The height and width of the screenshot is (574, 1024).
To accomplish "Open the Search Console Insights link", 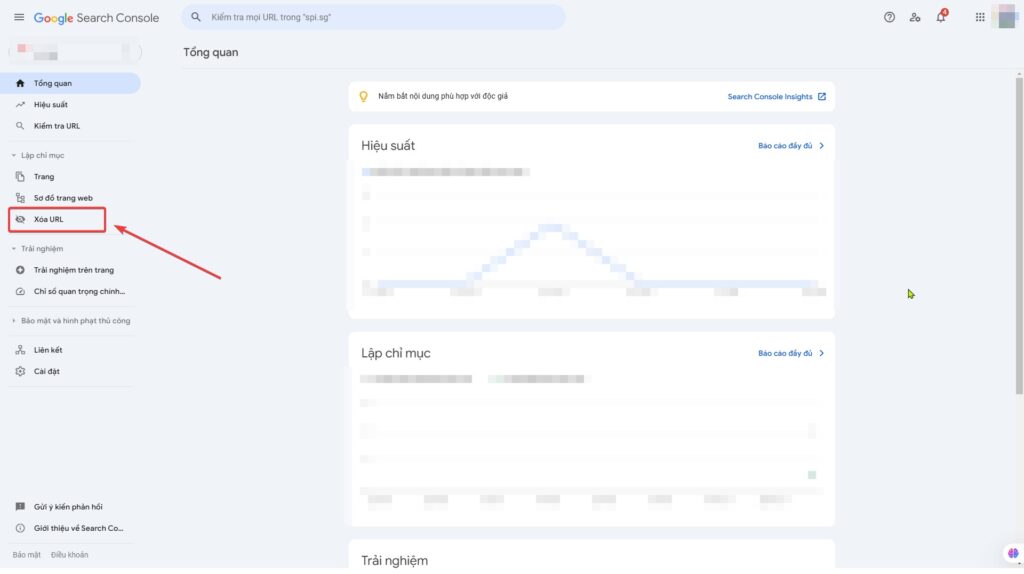I will 770,97.
